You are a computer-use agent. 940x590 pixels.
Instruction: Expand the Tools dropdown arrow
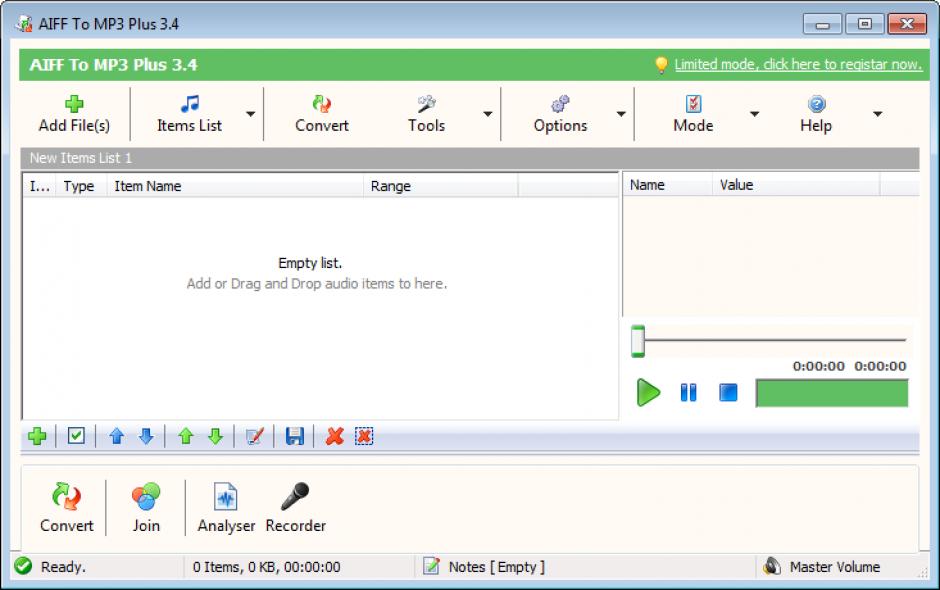pos(488,114)
